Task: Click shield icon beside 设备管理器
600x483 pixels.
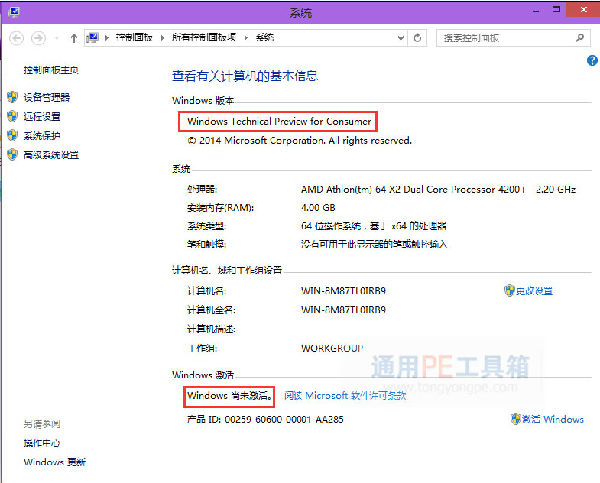Action: click(x=13, y=97)
